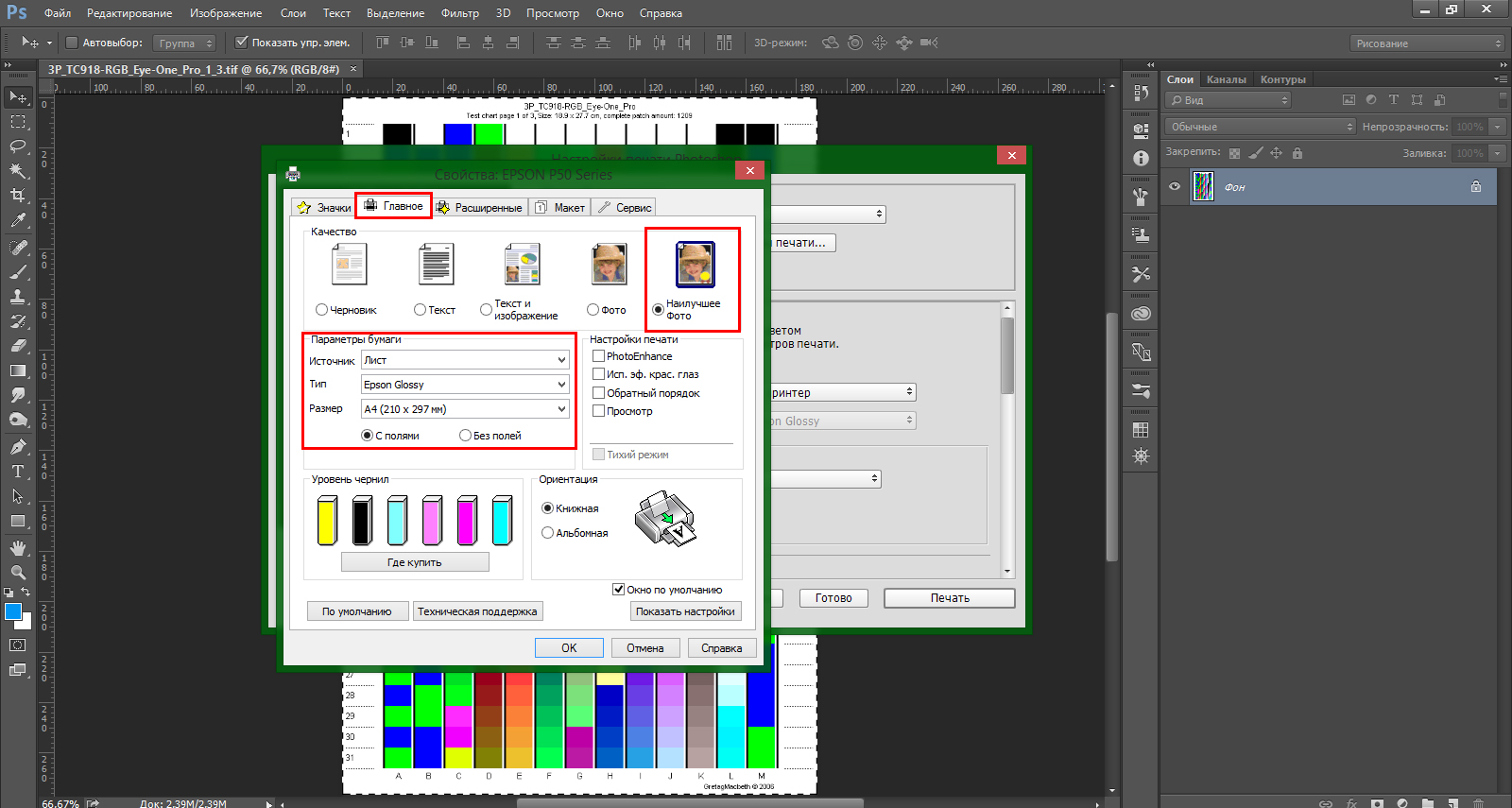The width and height of the screenshot is (1512, 808).
Task: Open the Изображение menu
Action: coord(226,13)
